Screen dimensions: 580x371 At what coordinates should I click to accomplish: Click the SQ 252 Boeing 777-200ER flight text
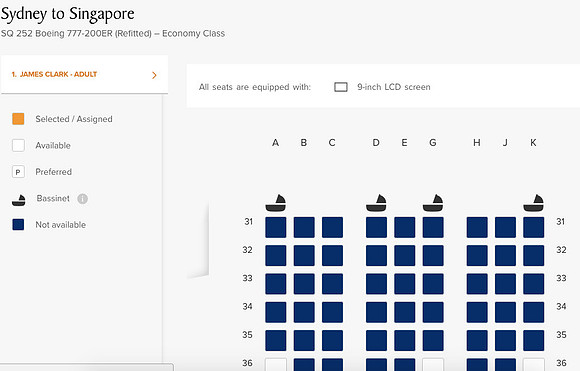[113, 34]
